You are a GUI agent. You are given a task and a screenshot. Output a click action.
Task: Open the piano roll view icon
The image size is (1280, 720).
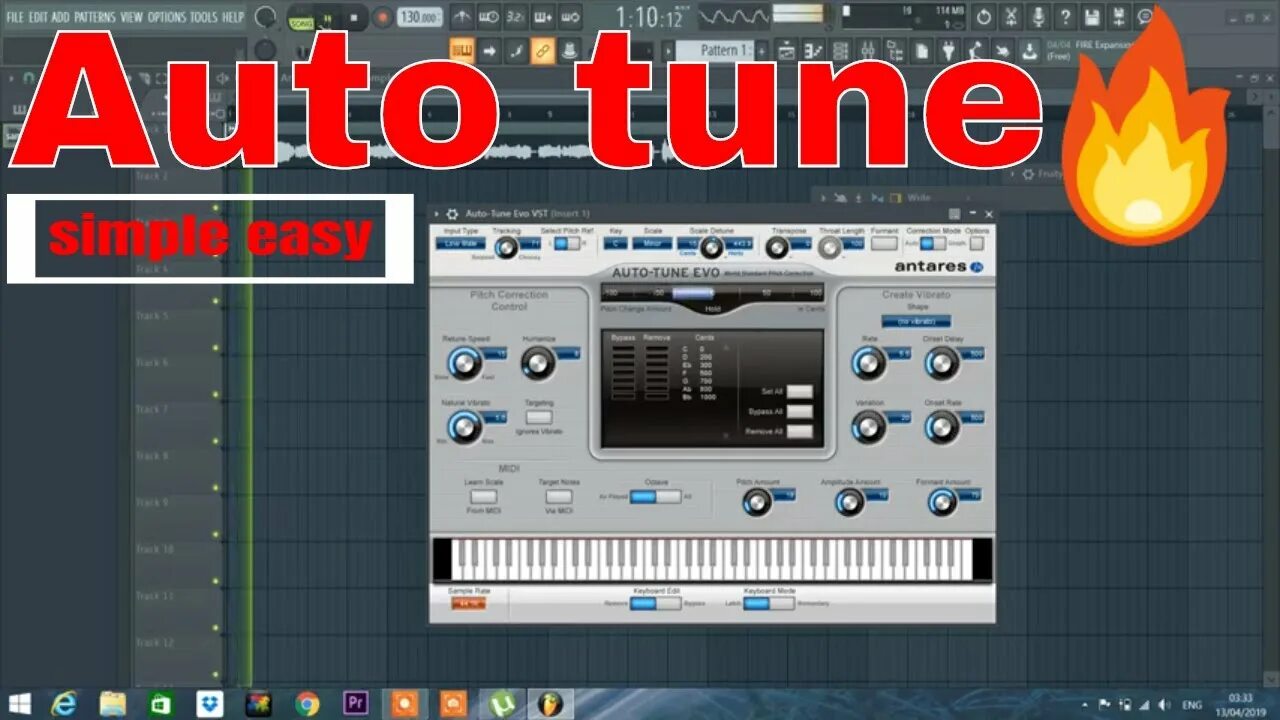815,50
